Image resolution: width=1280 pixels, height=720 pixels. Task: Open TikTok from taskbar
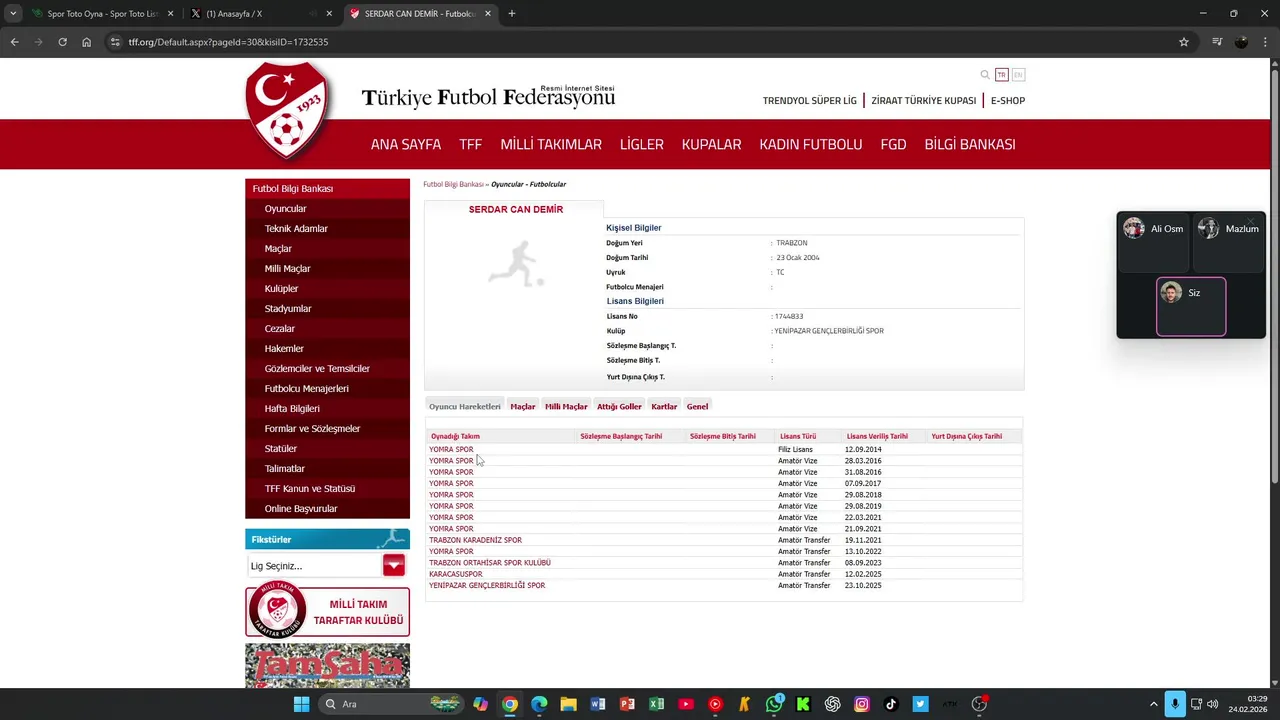[x=891, y=704]
